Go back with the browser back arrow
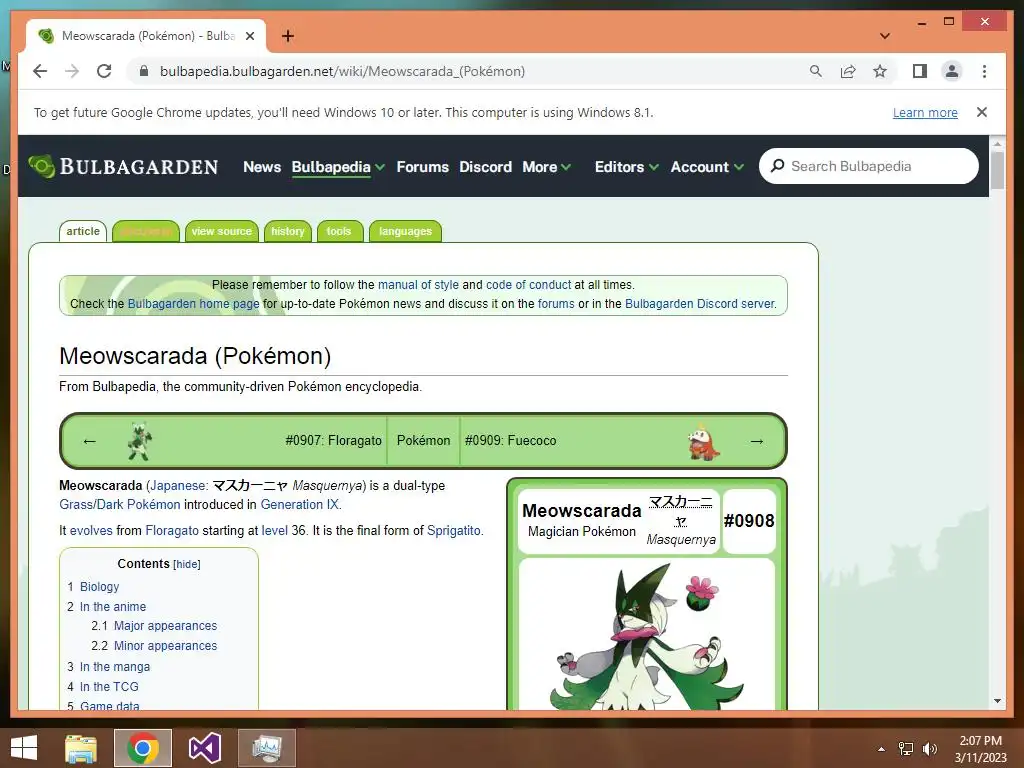The height and width of the screenshot is (768, 1024). pyautogui.click(x=40, y=71)
